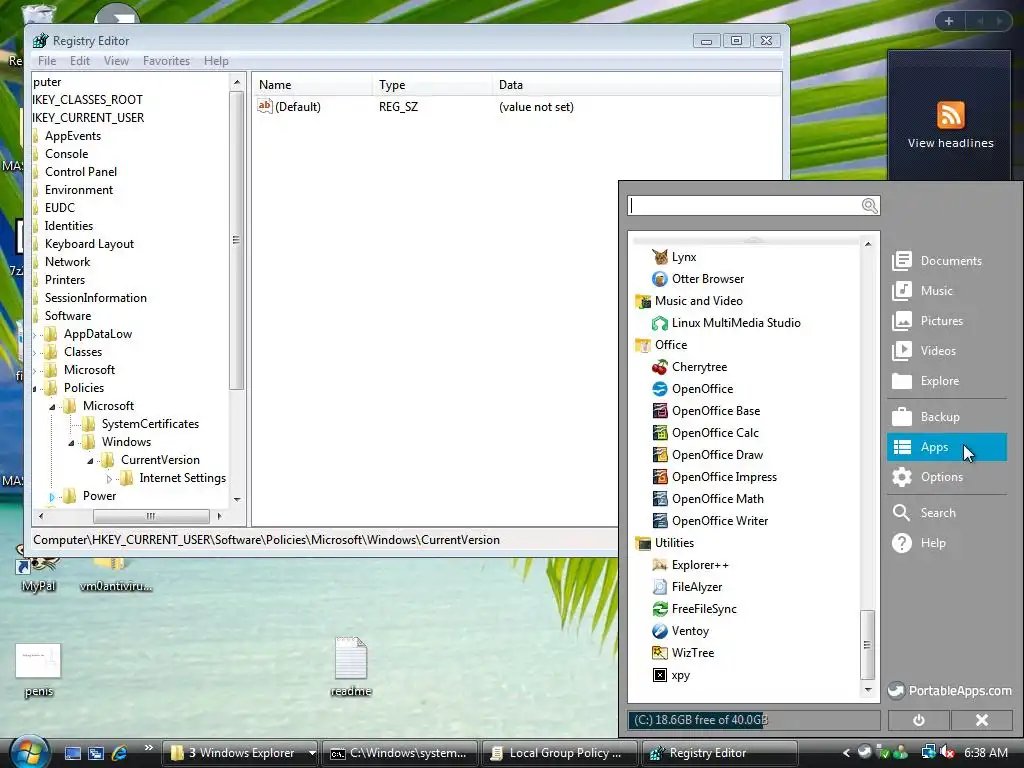The image size is (1024, 768).
Task: Open Explorer++ utility
Action: point(690,565)
